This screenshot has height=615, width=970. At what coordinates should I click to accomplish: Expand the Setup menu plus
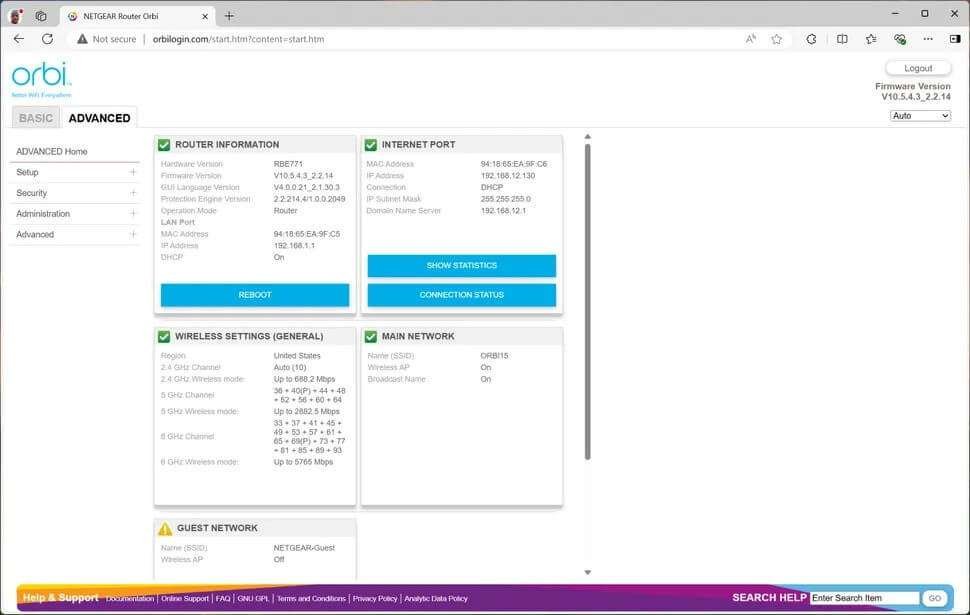pyautogui.click(x=132, y=172)
